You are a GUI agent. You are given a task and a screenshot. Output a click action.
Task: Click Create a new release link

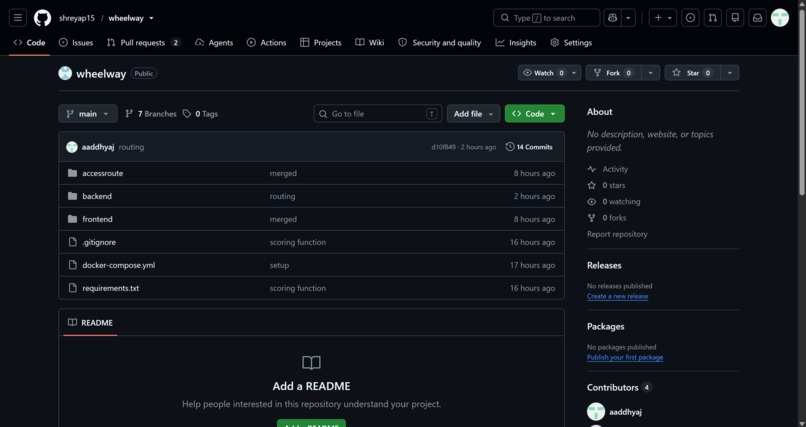coord(617,296)
